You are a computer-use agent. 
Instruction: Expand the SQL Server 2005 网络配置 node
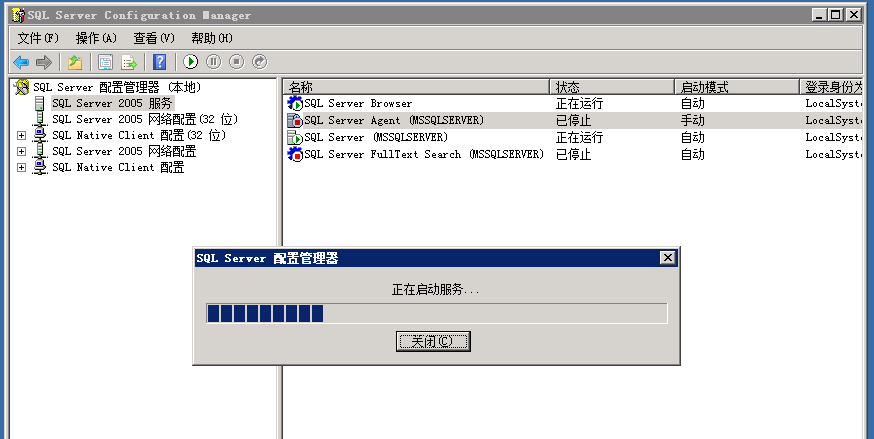[21, 151]
